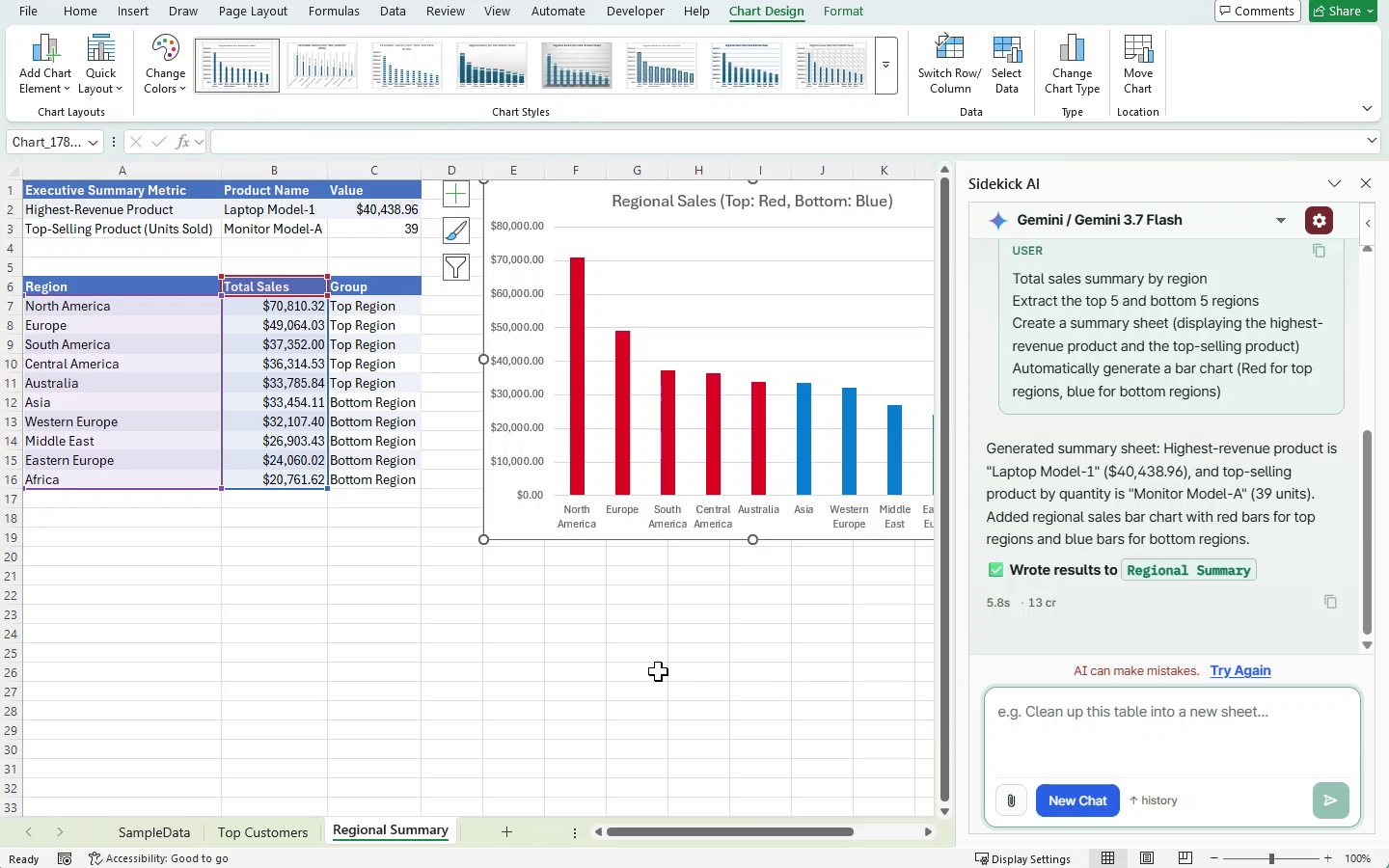Select cell containing Laptop Model-1
The height and width of the screenshot is (868, 1389).
[274, 209]
